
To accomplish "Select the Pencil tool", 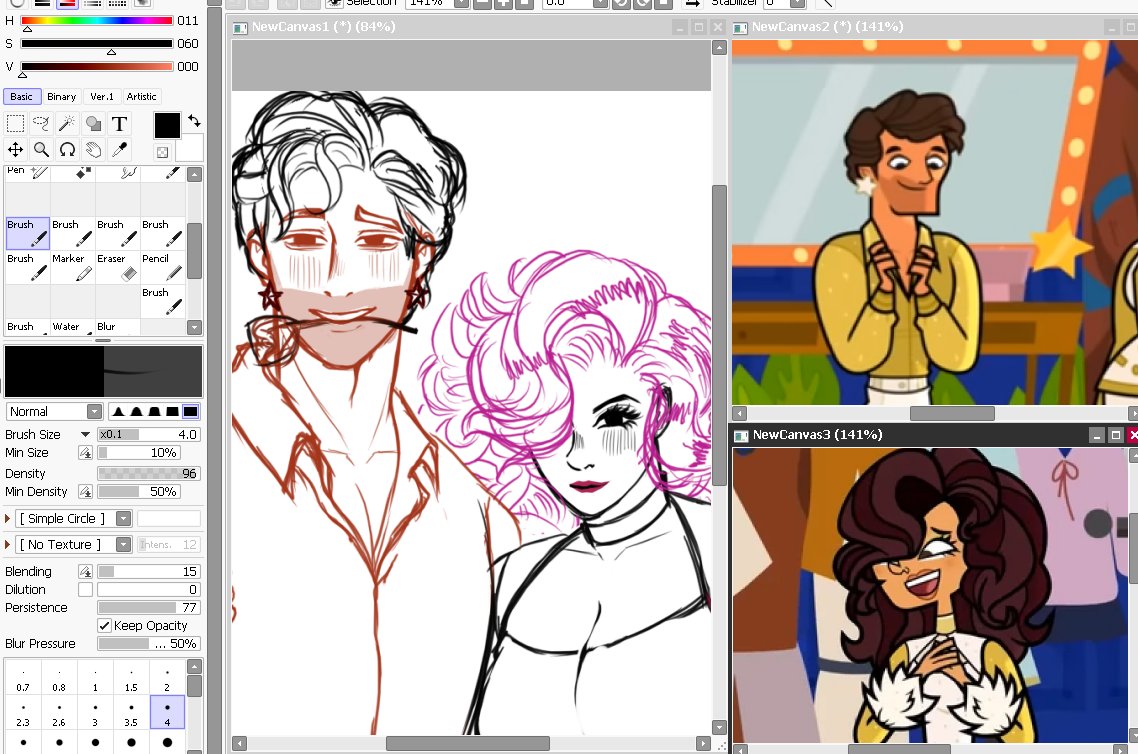I will pyautogui.click(x=163, y=267).
